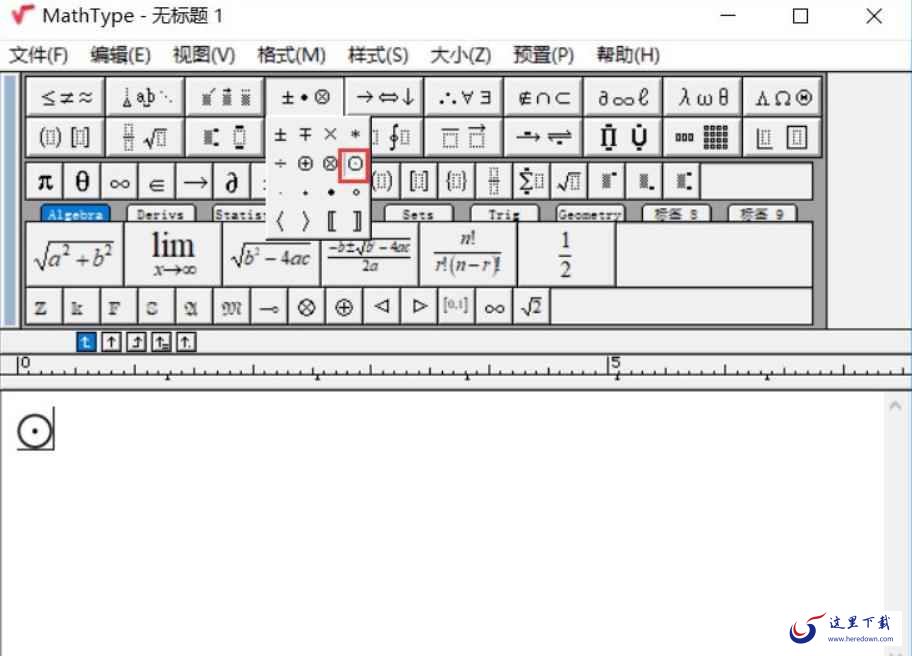Open the 帮助(H) menu
The height and width of the screenshot is (656, 912).
pos(628,55)
